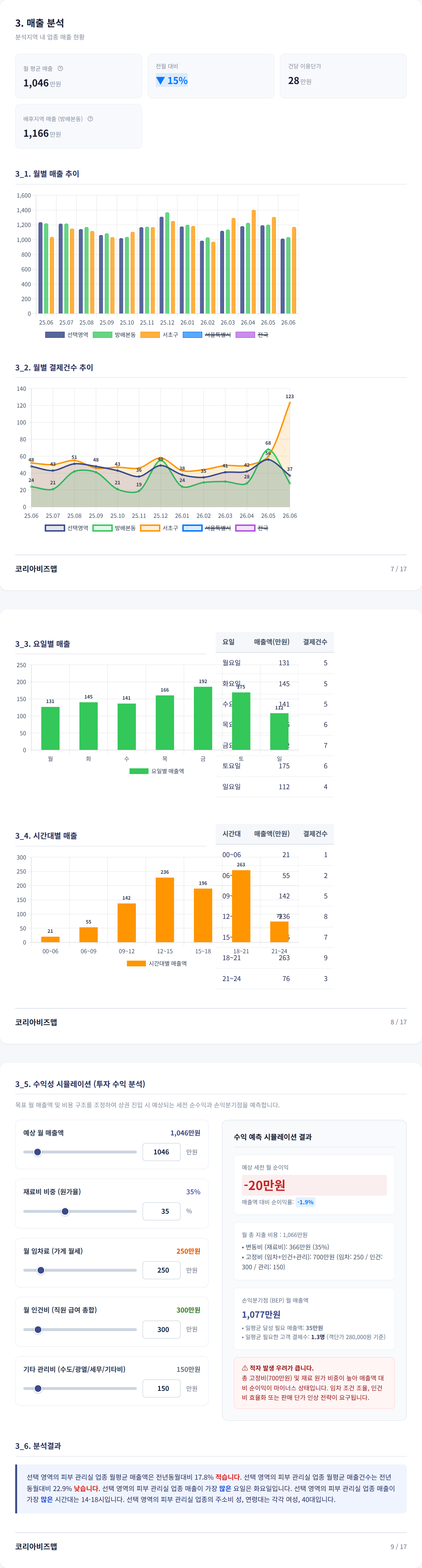This screenshot has width=422, height=1568.
Task: Click the 시간대 column header
Action: (231, 834)
